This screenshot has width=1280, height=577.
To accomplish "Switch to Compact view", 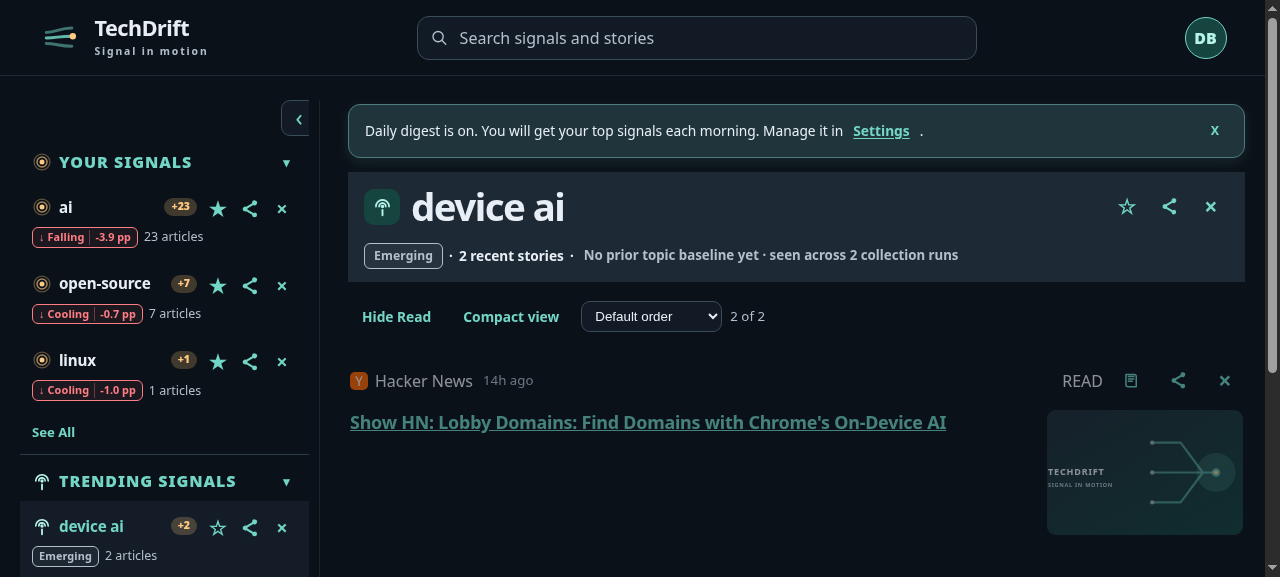I will click(x=511, y=316).
